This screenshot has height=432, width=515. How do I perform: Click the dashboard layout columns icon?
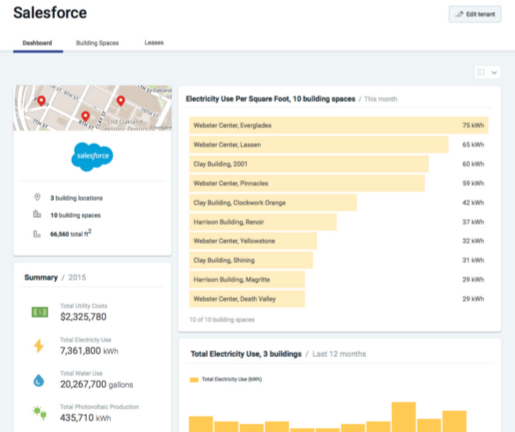coord(481,72)
